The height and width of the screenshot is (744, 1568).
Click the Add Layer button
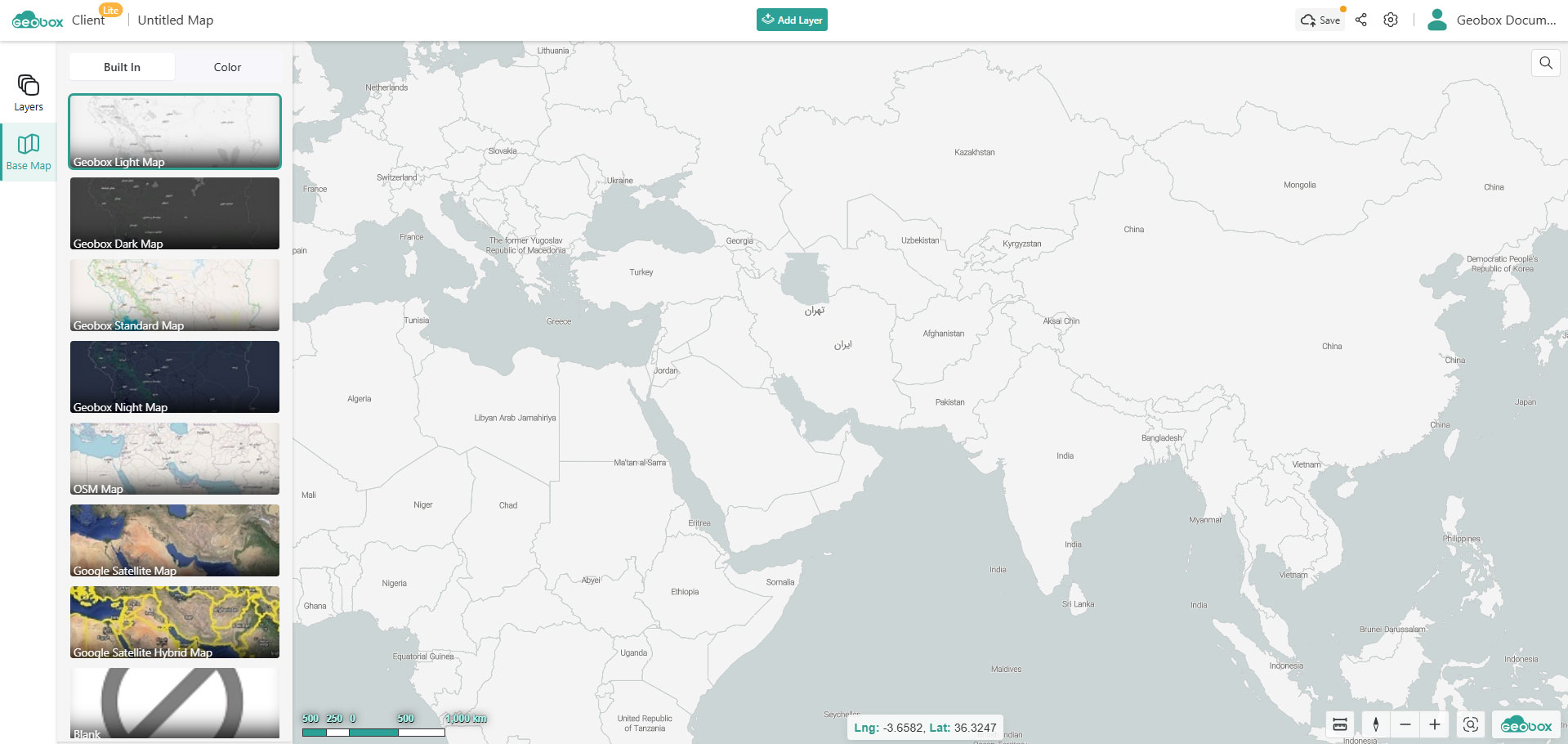(791, 20)
